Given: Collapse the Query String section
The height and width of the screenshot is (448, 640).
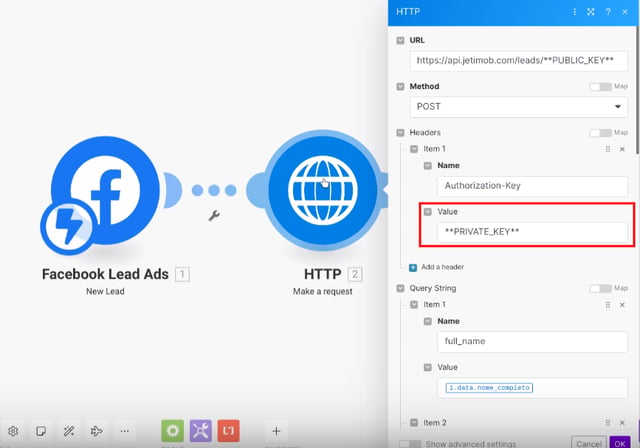Looking at the screenshot, I should 400,288.
